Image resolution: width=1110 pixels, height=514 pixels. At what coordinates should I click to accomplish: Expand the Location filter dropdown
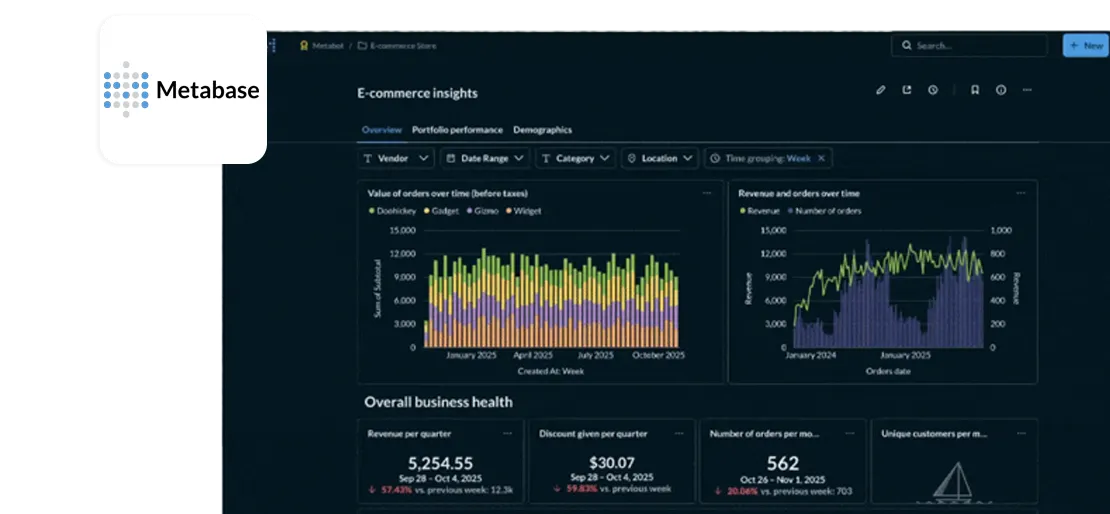click(660, 159)
